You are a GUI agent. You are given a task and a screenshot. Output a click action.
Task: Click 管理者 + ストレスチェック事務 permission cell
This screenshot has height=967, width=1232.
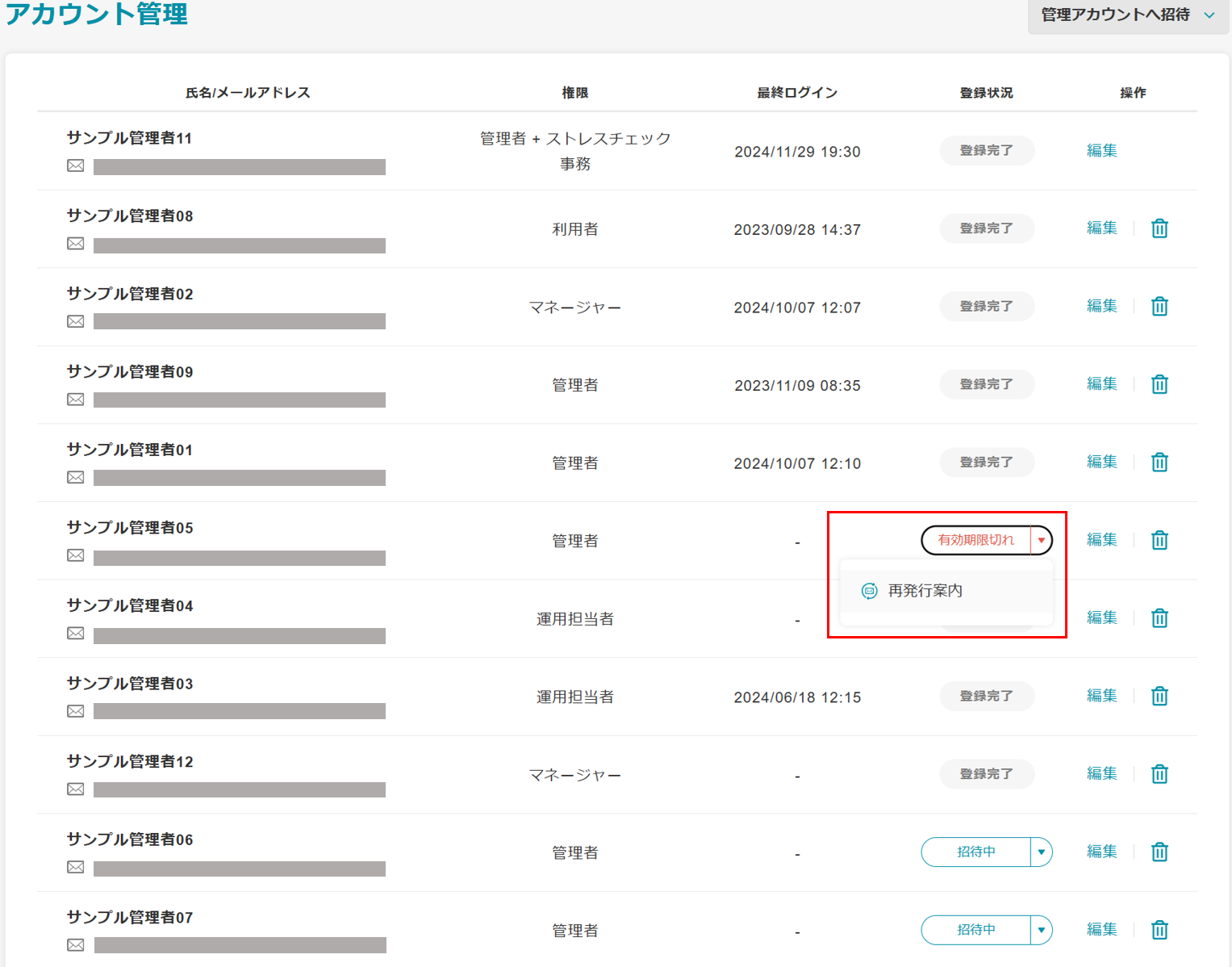575,151
